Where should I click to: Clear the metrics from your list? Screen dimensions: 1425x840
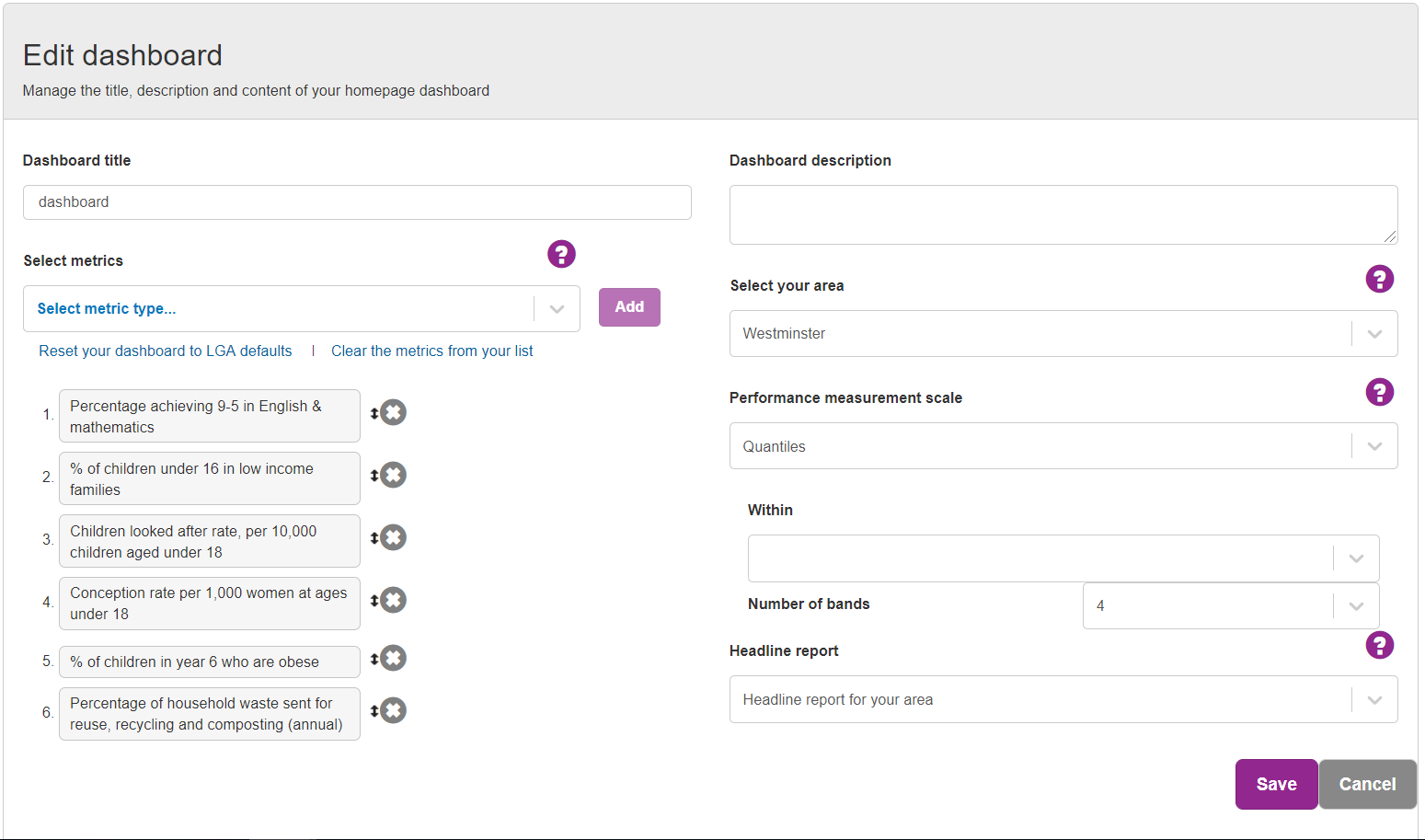point(432,351)
